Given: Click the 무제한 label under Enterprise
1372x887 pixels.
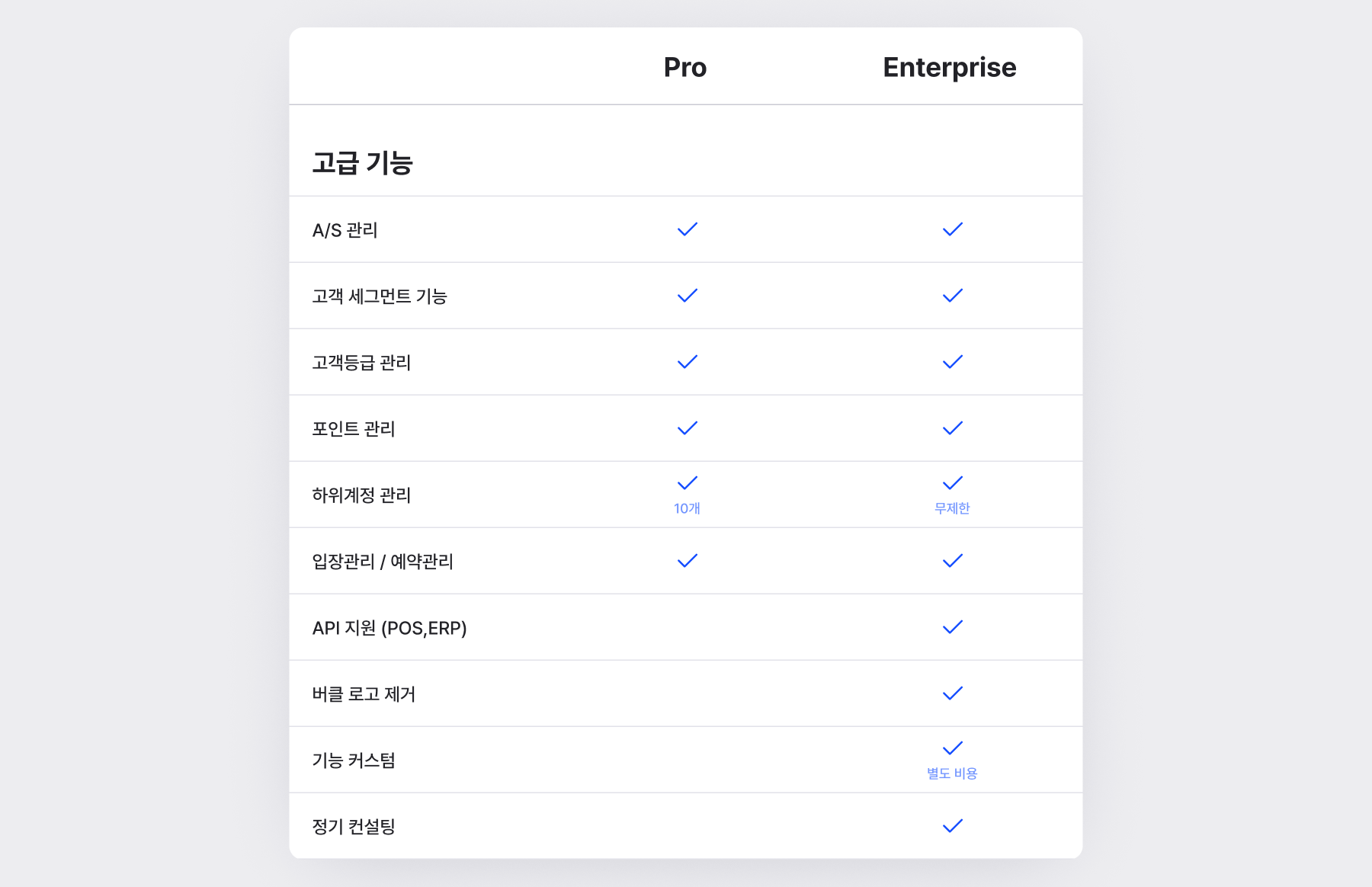Looking at the screenshot, I should pos(952,508).
